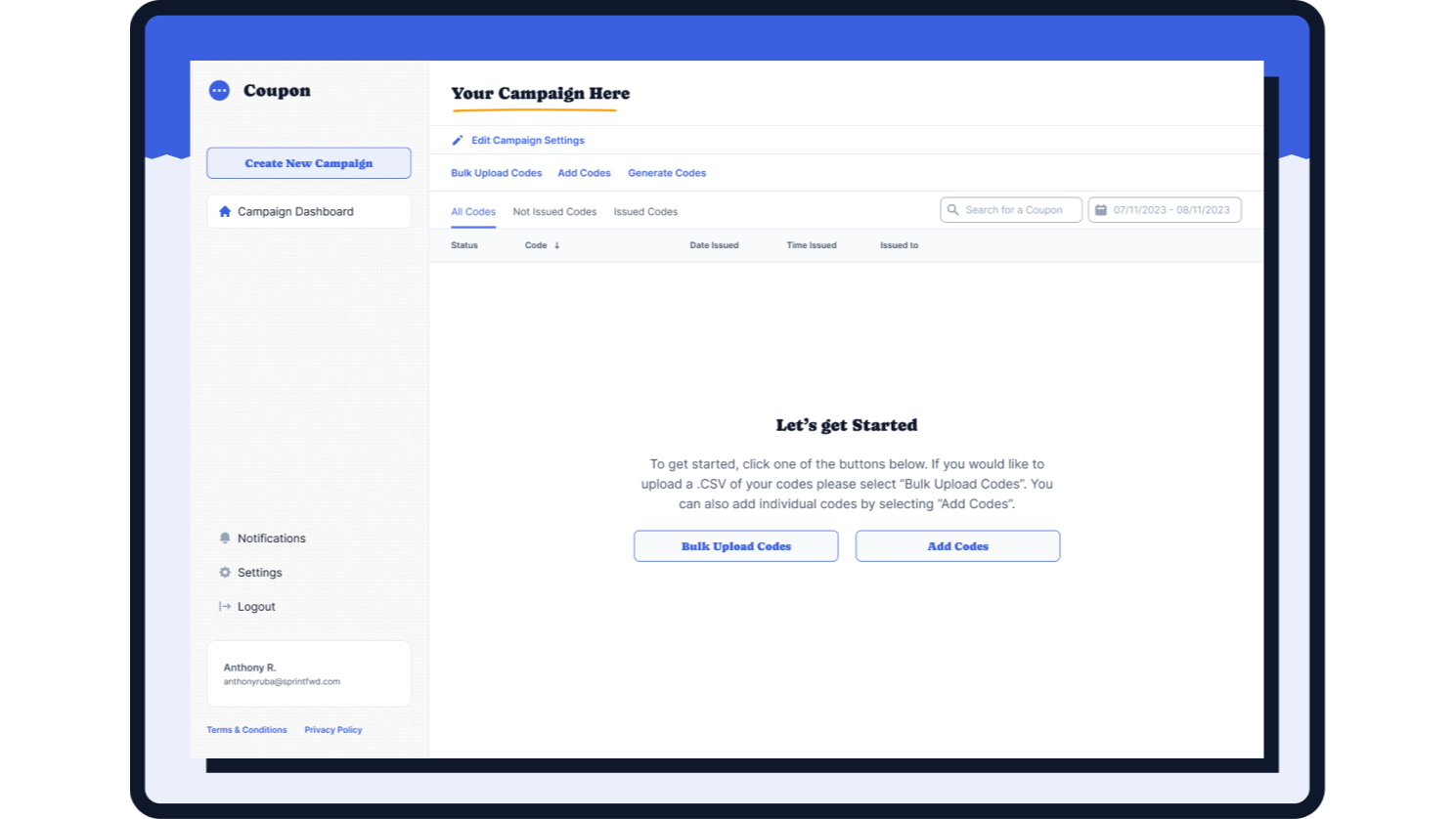Click the Settings gear icon
Viewport: 1456px width, 819px height.
(x=225, y=573)
